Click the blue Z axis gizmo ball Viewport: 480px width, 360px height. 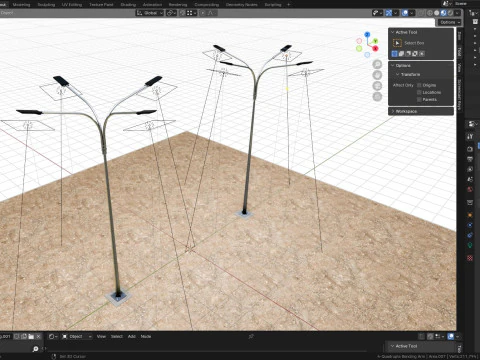click(367, 34)
